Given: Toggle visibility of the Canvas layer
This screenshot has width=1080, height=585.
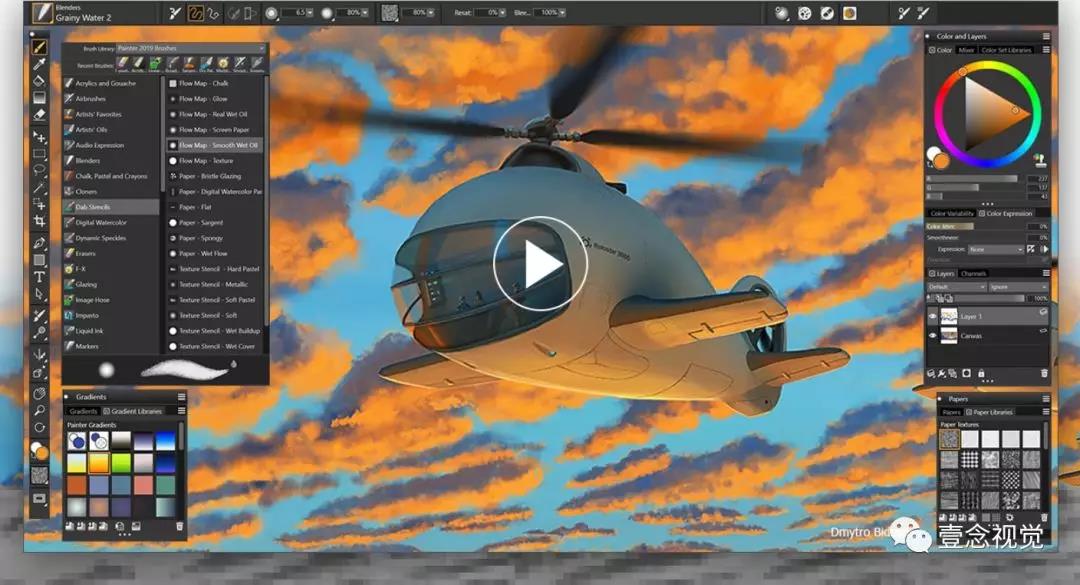Looking at the screenshot, I should [x=933, y=336].
